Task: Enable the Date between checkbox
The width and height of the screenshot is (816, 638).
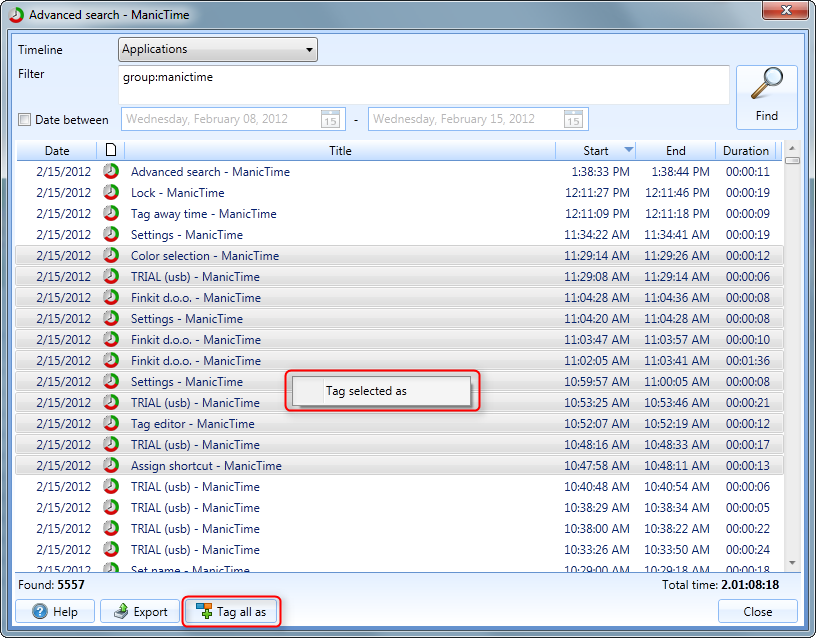Action: [24, 120]
